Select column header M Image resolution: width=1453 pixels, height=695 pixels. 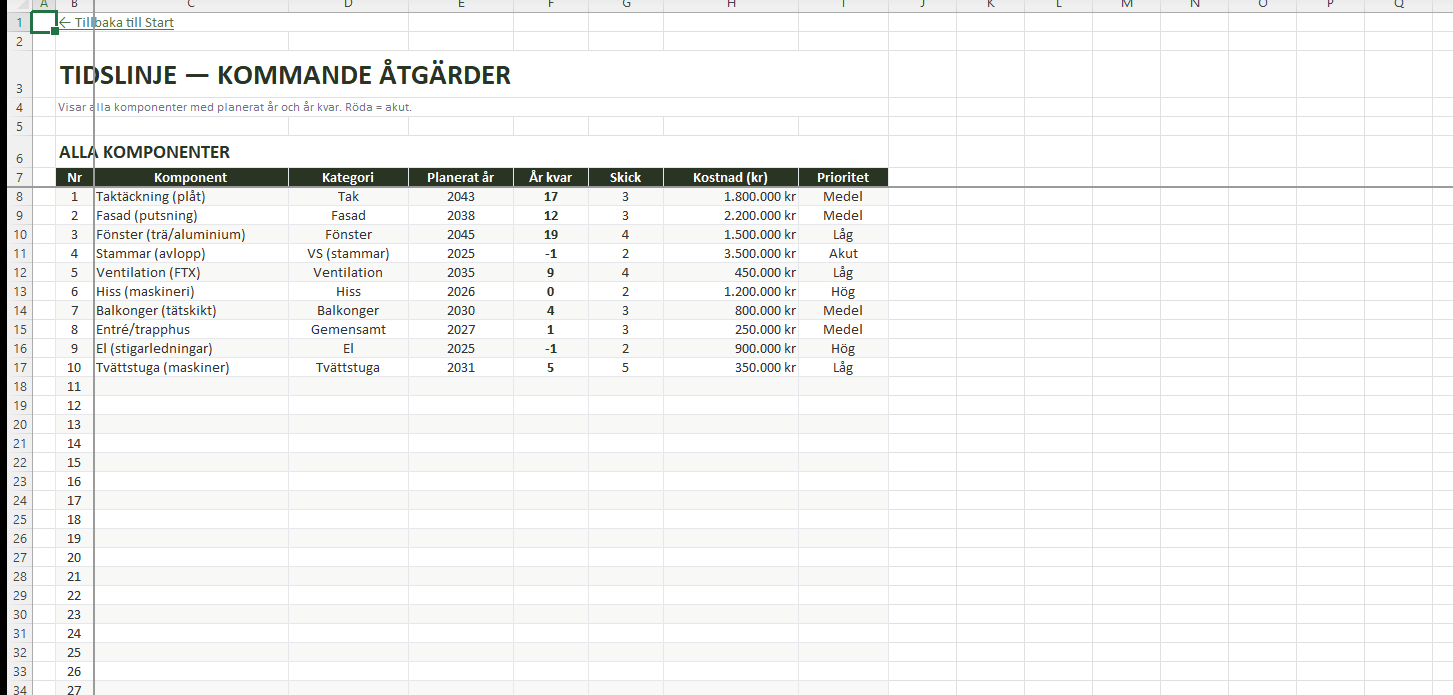tap(1127, 5)
